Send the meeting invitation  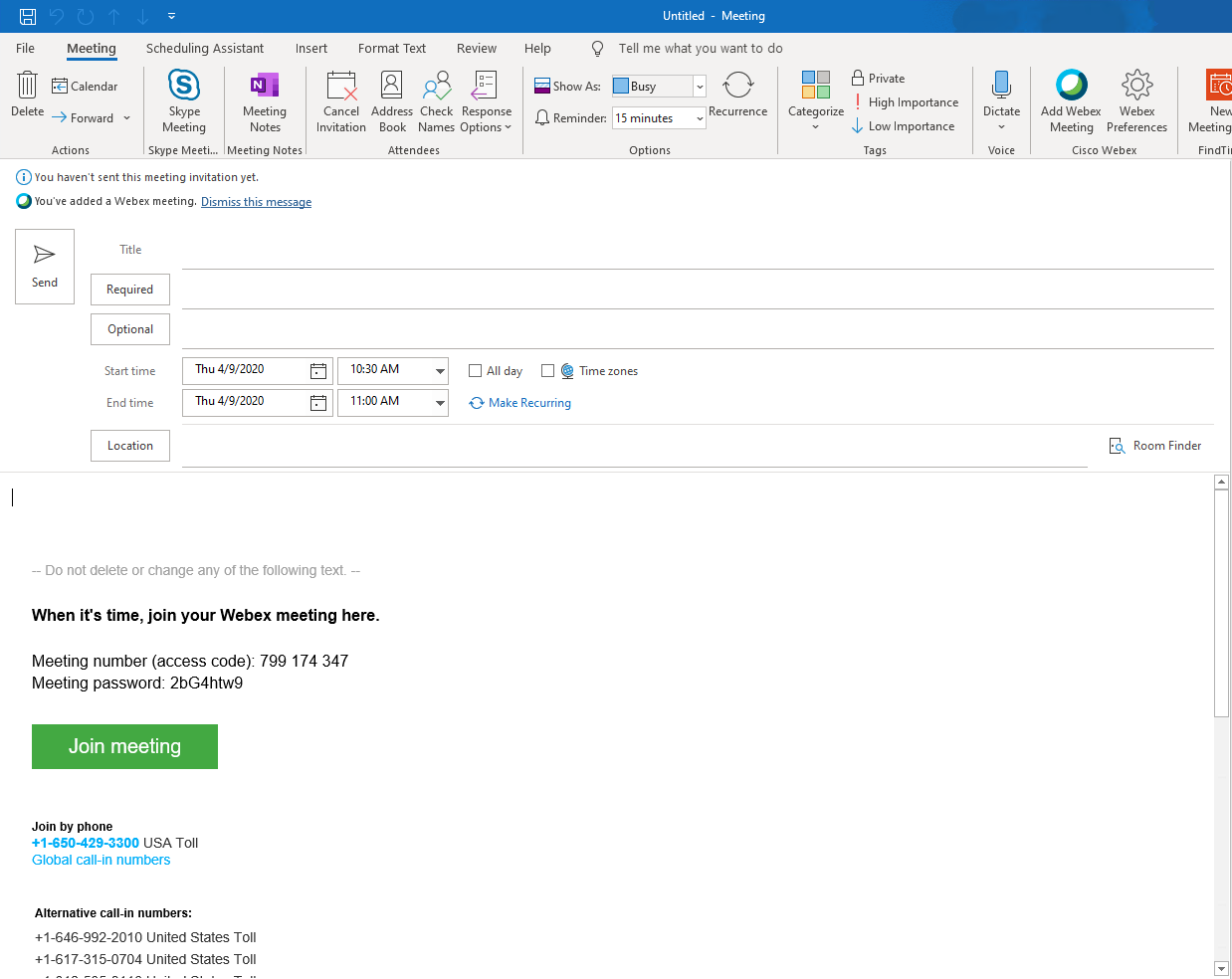tap(45, 267)
